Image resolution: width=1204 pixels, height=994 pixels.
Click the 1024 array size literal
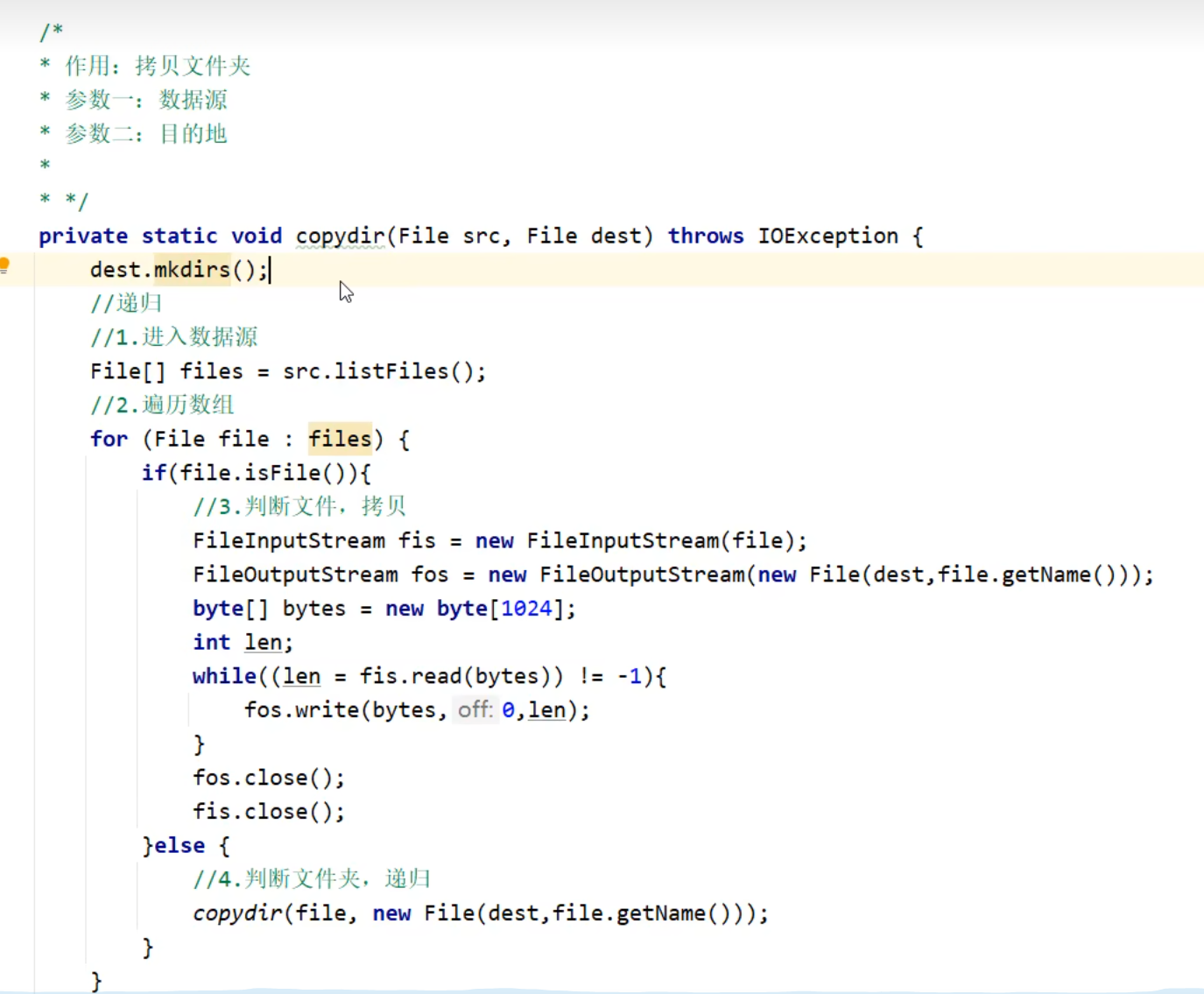click(526, 609)
